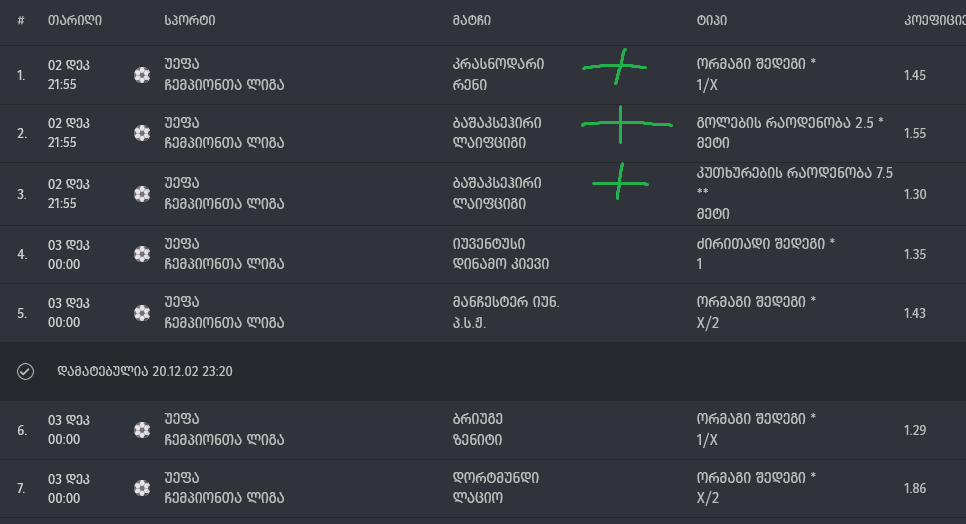
Task: Click the soccer ball icon in row 2
Action: point(142,134)
